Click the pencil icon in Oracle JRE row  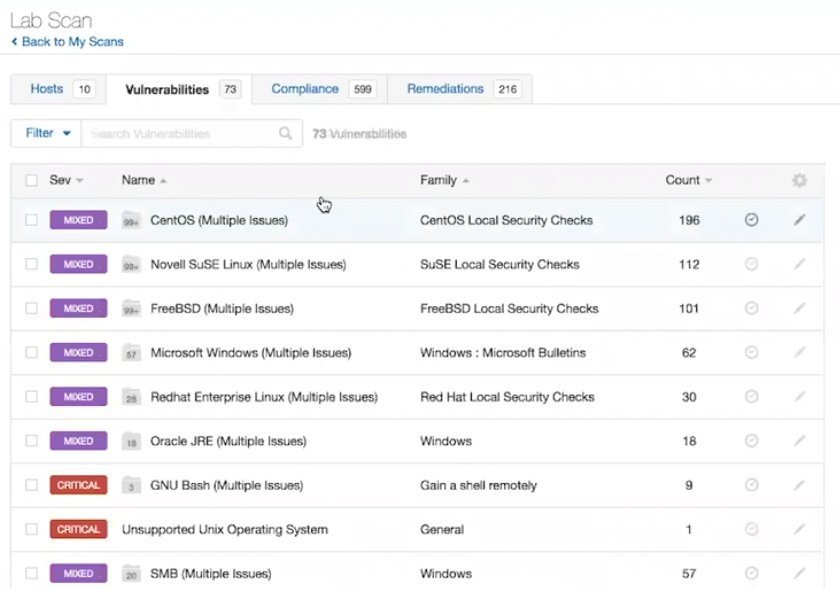799,441
